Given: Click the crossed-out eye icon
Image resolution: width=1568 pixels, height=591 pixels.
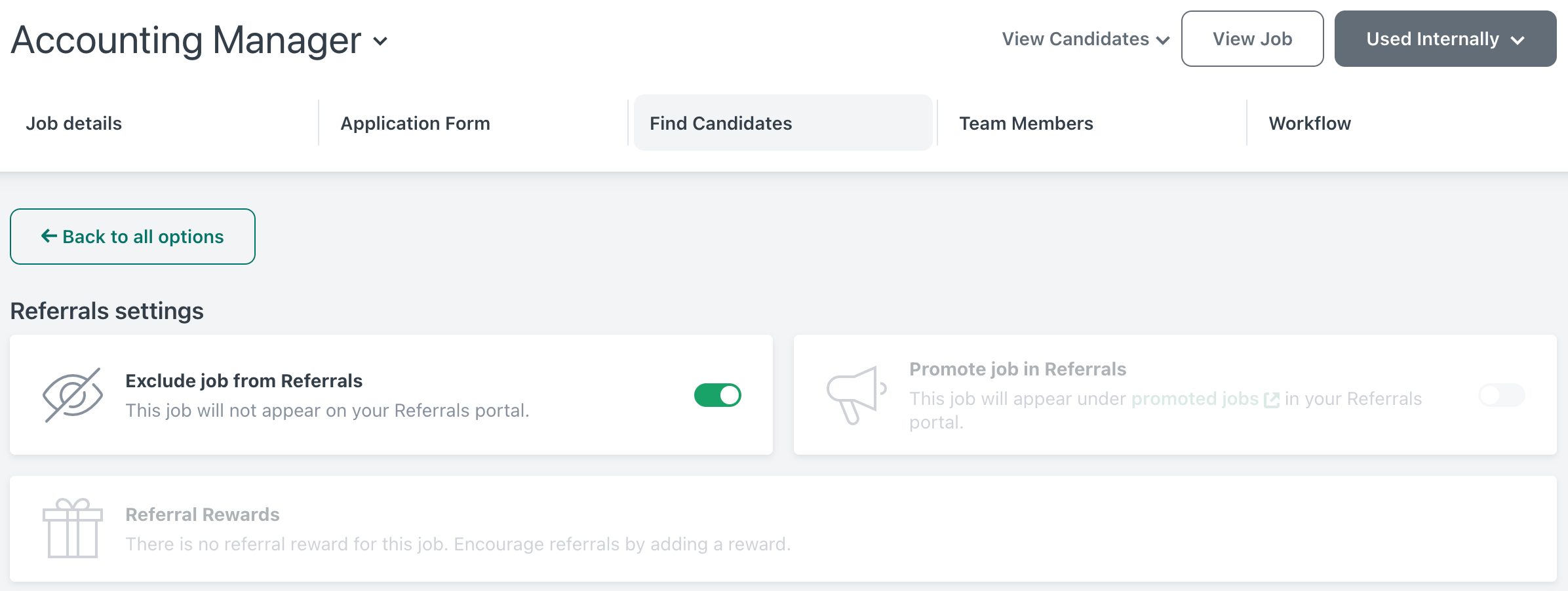Looking at the screenshot, I should [72, 395].
